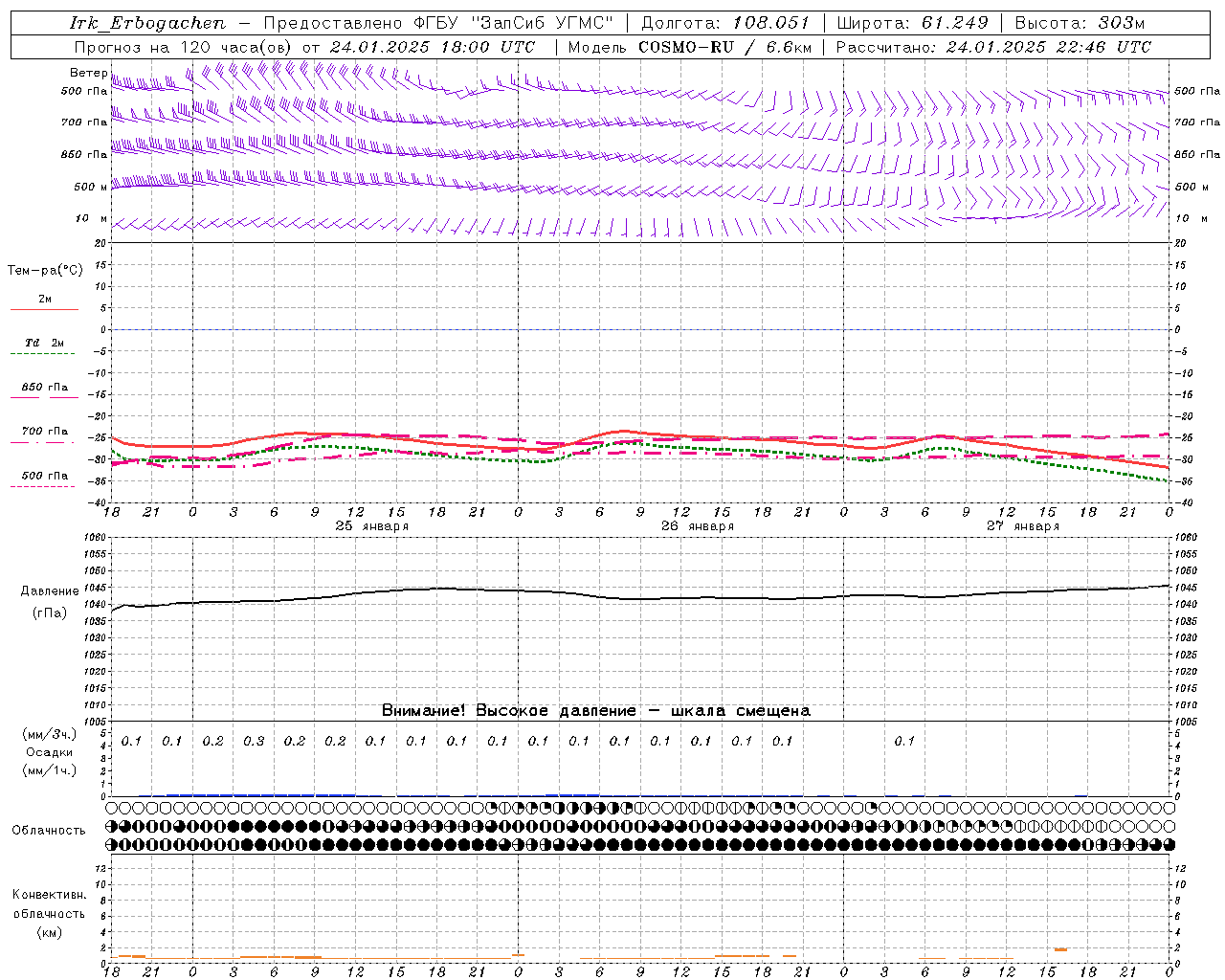Click the COSMO-RU model label
1225x980 pixels.
pyautogui.click(x=685, y=47)
